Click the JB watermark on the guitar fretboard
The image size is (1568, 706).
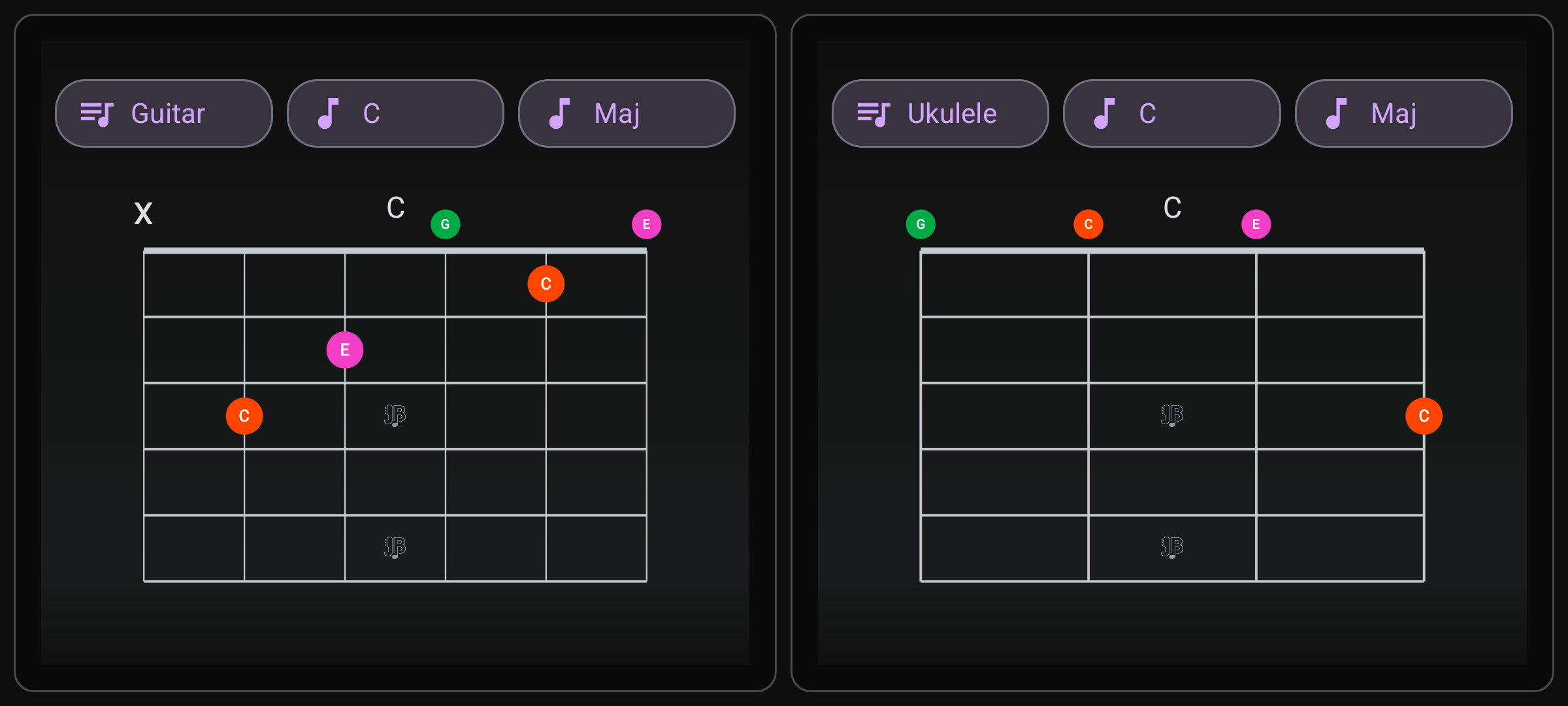(x=395, y=415)
